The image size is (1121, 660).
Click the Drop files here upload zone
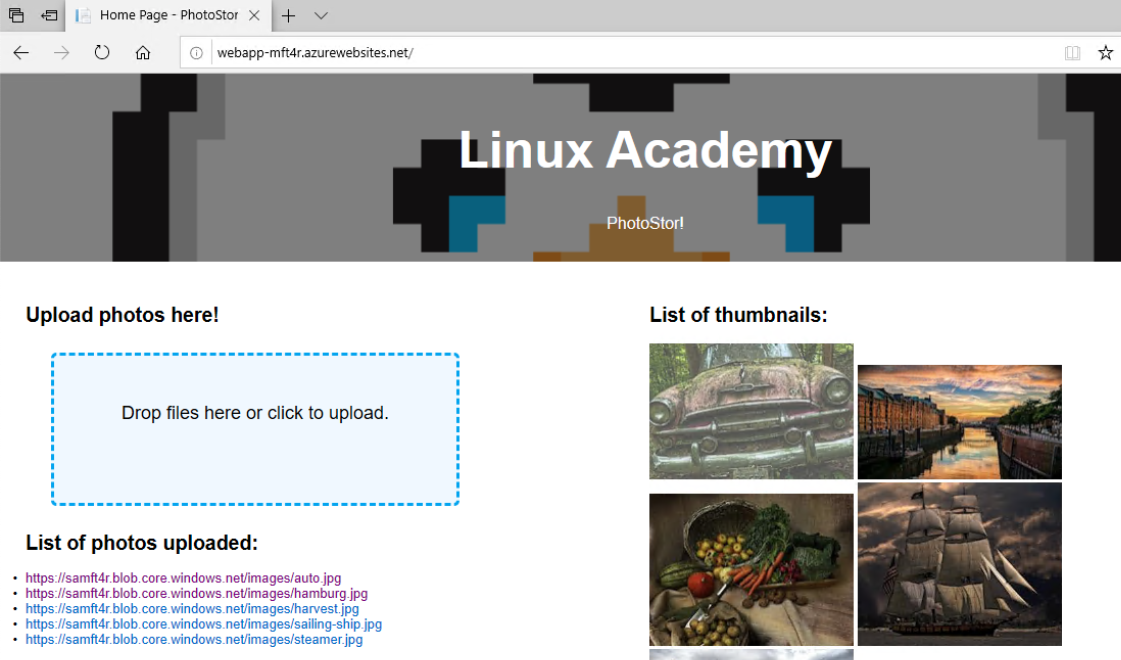(255, 429)
